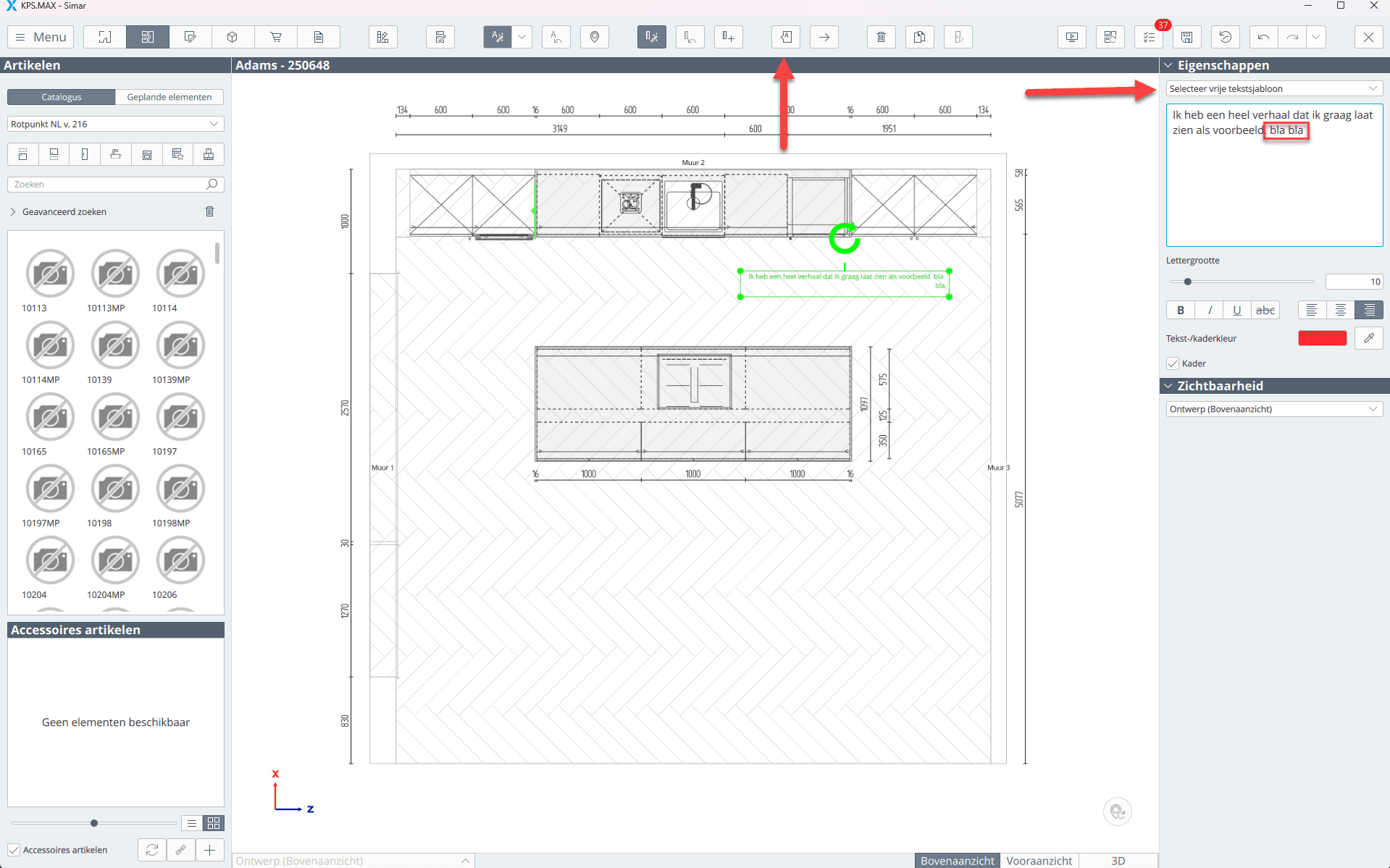The height and width of the screenshot is (868, 1390).
Task: Open the 3D cube view from the toolbar
Action: point(233,37)
